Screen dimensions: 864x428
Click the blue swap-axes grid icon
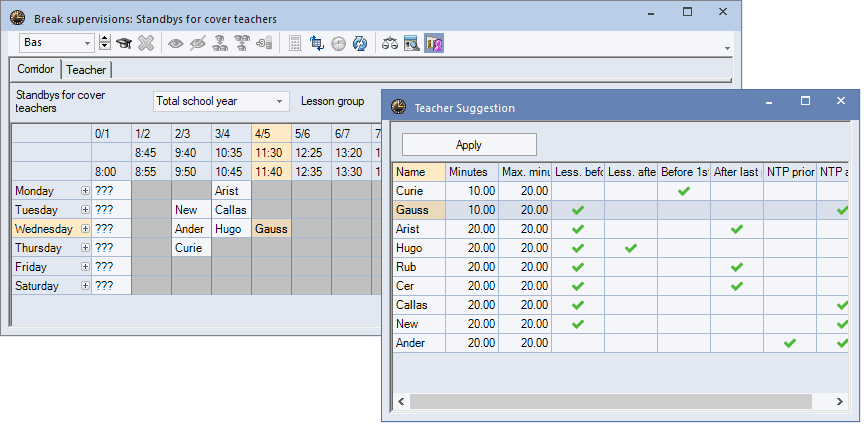pos(317,44)
